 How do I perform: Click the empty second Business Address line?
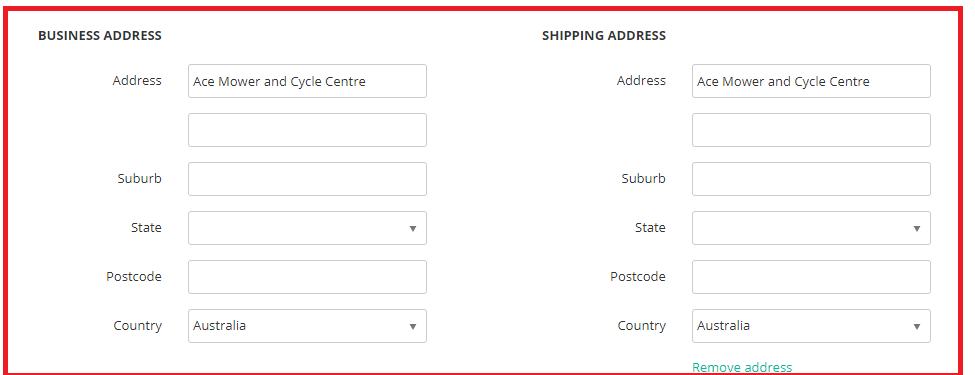(307, 130)
